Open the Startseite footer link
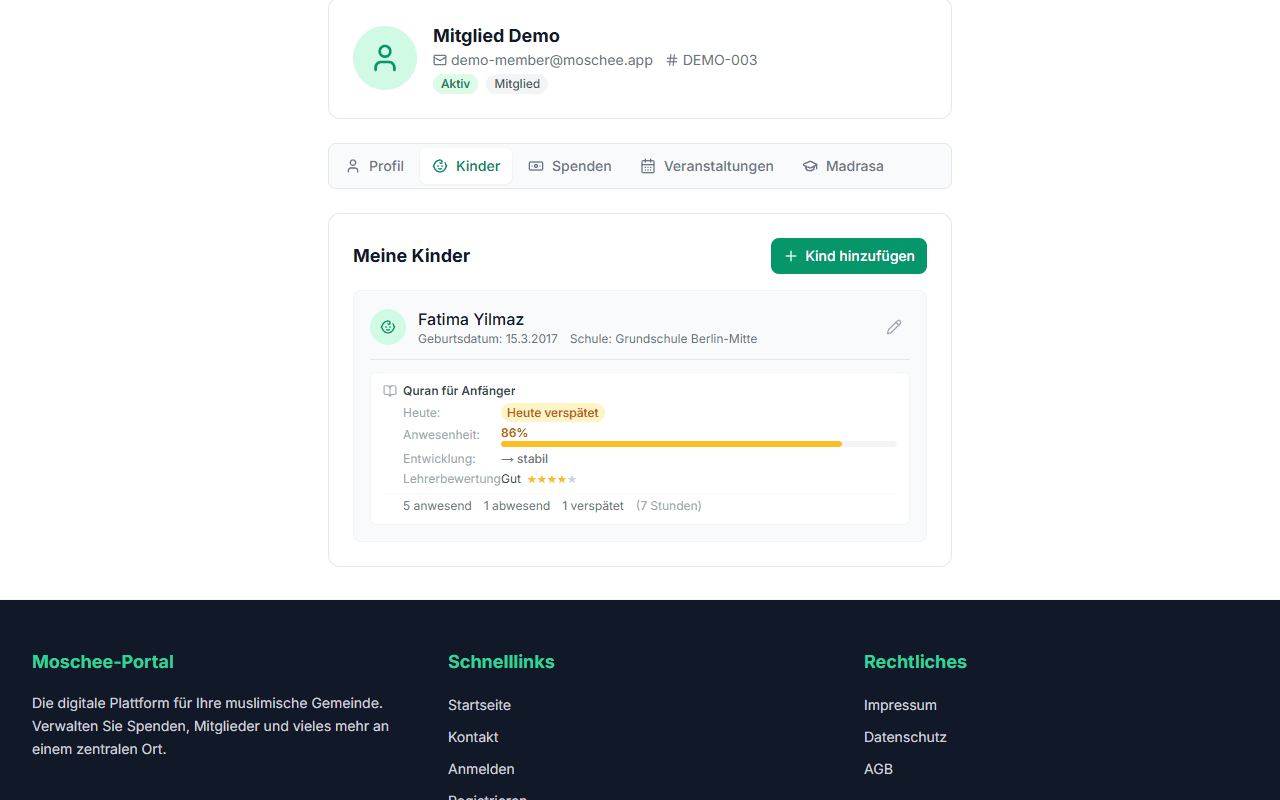 pyautogui.click(x=479, y=705)
